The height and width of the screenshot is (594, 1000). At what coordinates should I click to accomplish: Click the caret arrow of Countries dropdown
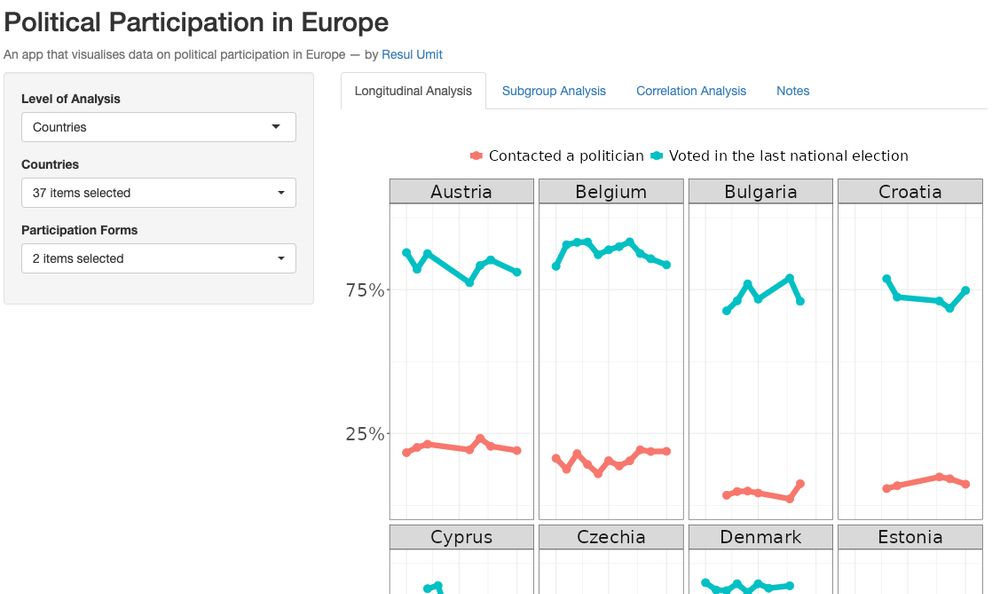pos(281,193)
